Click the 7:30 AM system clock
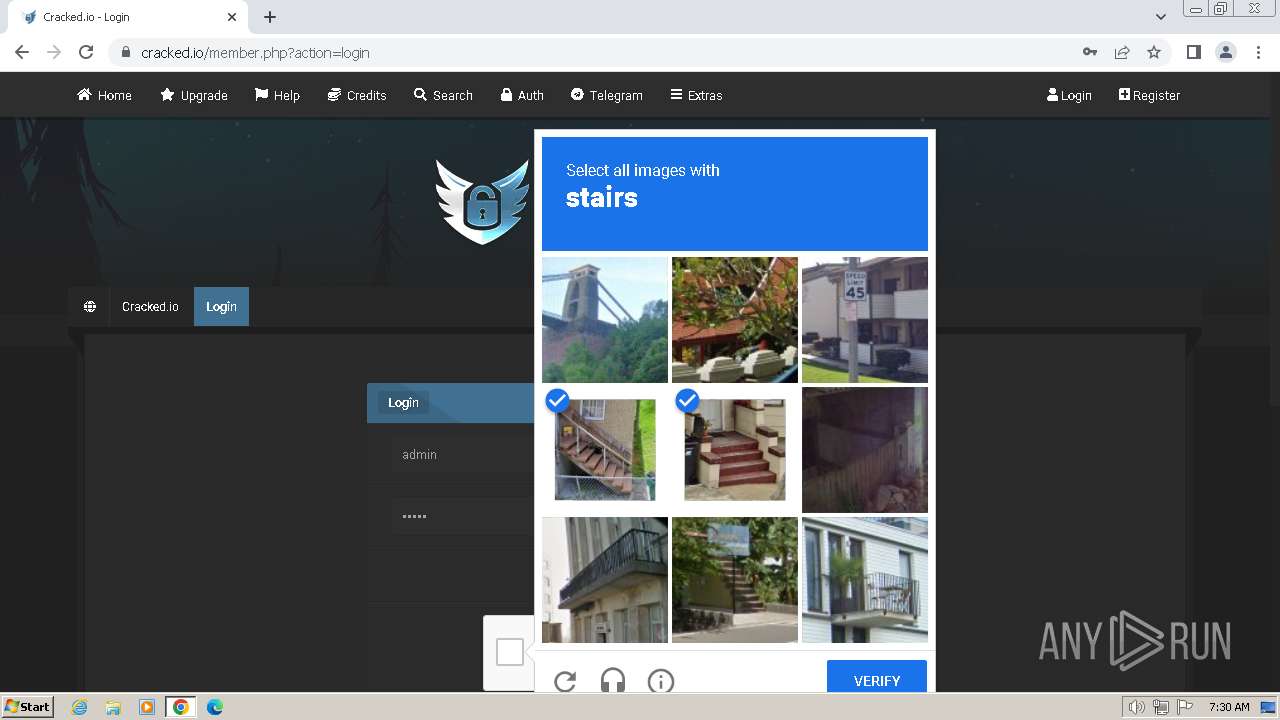Screen dimensions: 1280x720 [x=1229, y=707]
